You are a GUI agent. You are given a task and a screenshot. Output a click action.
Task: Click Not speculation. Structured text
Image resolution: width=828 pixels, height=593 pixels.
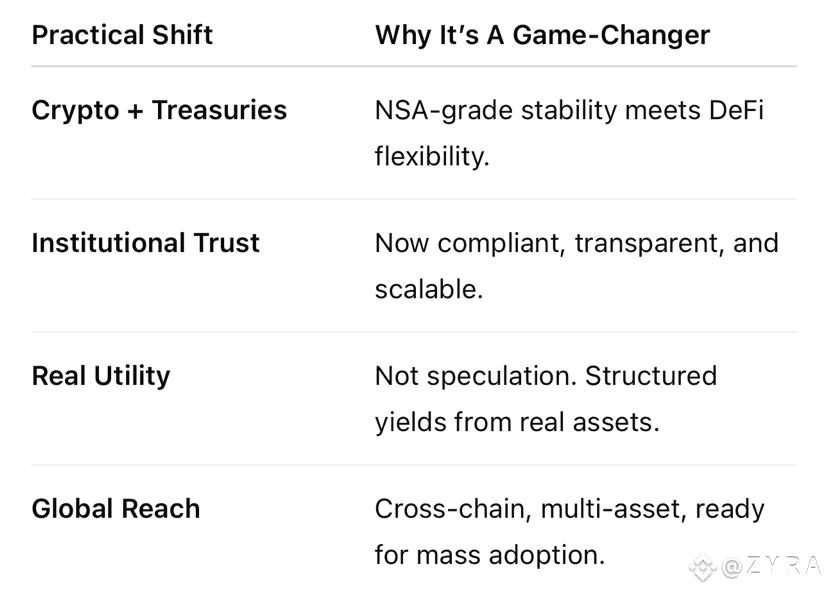click(546, 376)
